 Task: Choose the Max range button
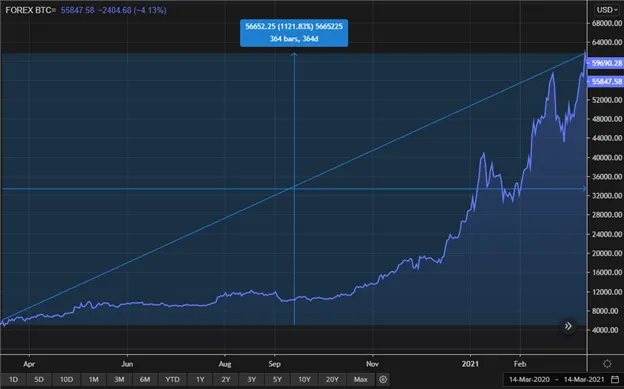[x=361, y=379]
